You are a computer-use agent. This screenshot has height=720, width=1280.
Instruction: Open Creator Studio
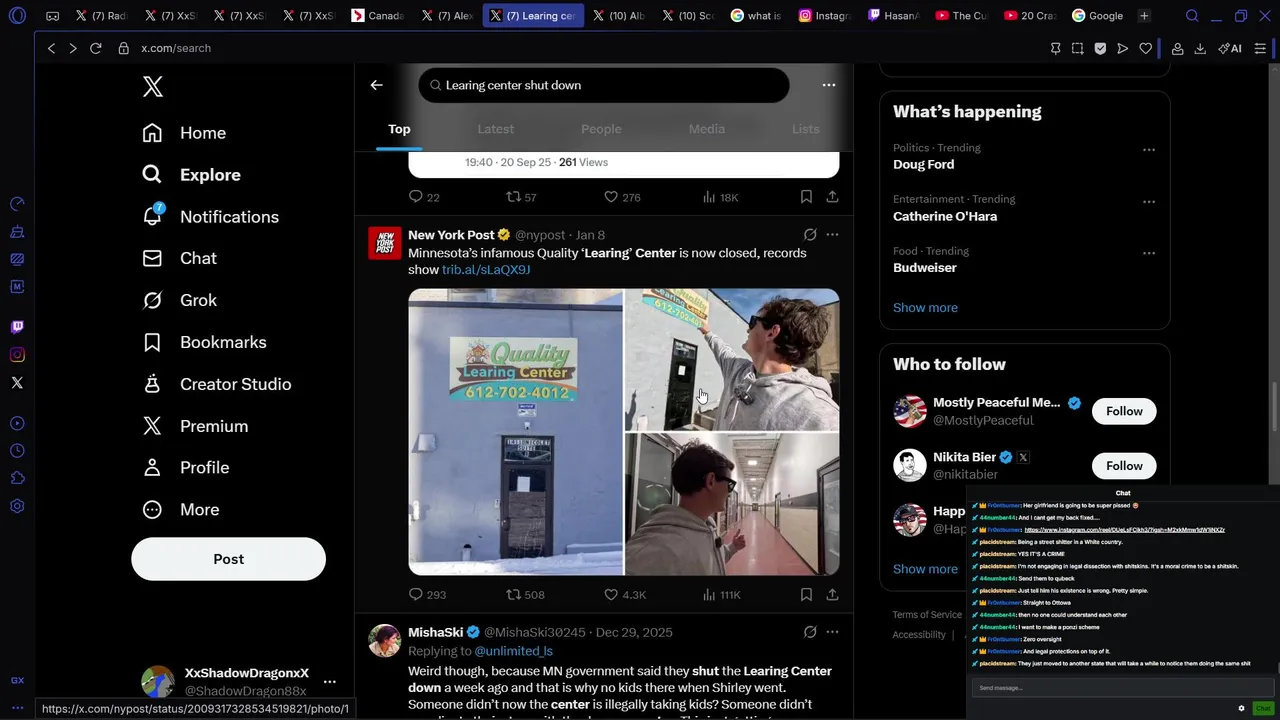[216, 384]
